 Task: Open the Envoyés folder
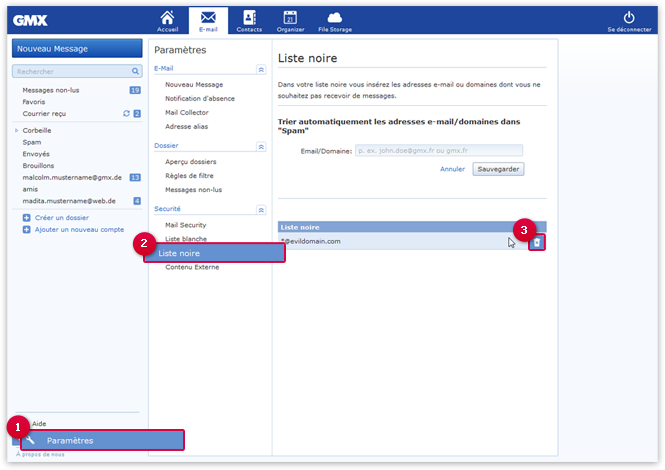click(x=36, y=154)
